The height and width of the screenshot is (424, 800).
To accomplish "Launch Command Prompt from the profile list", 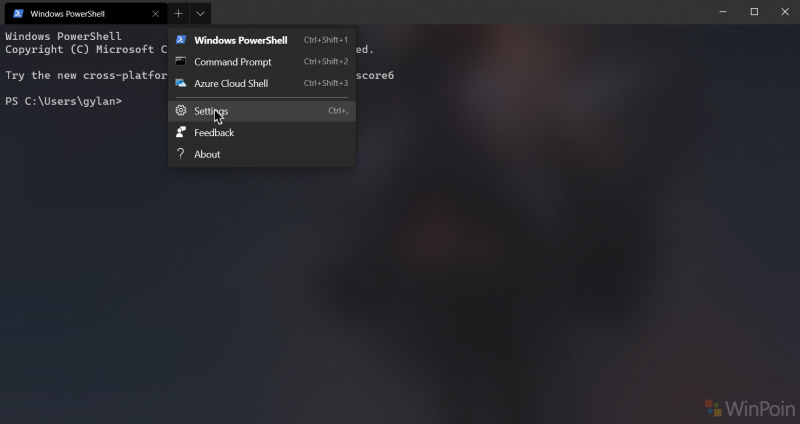I will coord(262,62).
